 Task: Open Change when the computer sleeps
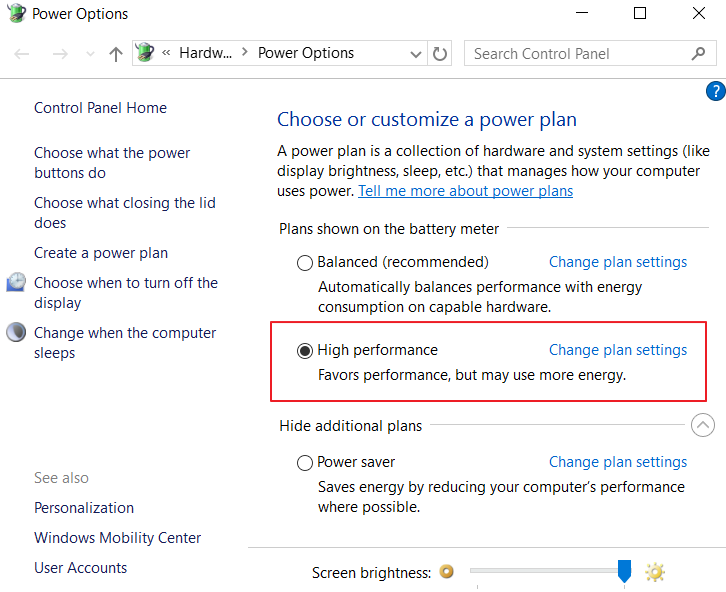[125, 343]
